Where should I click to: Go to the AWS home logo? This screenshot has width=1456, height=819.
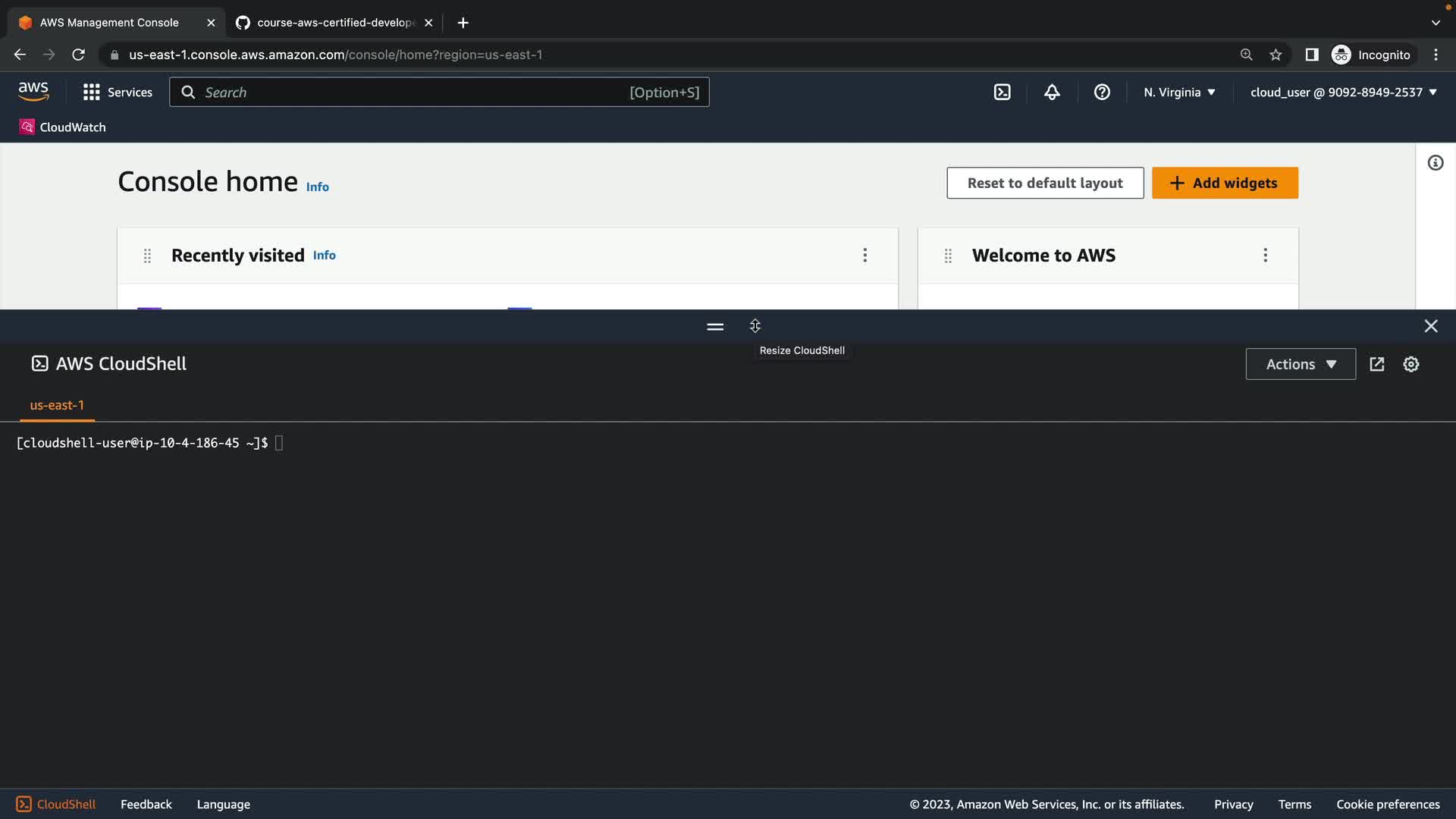[33, 92]
